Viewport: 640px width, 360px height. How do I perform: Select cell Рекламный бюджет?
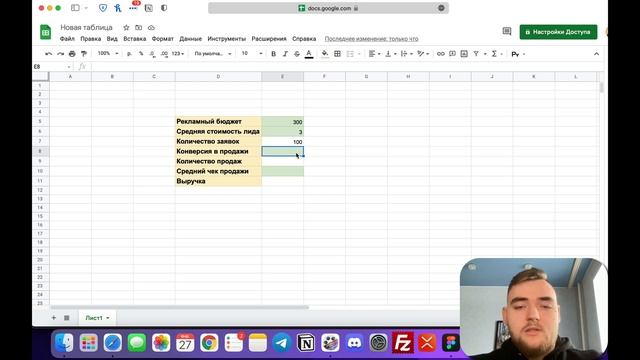pos(218,122)
